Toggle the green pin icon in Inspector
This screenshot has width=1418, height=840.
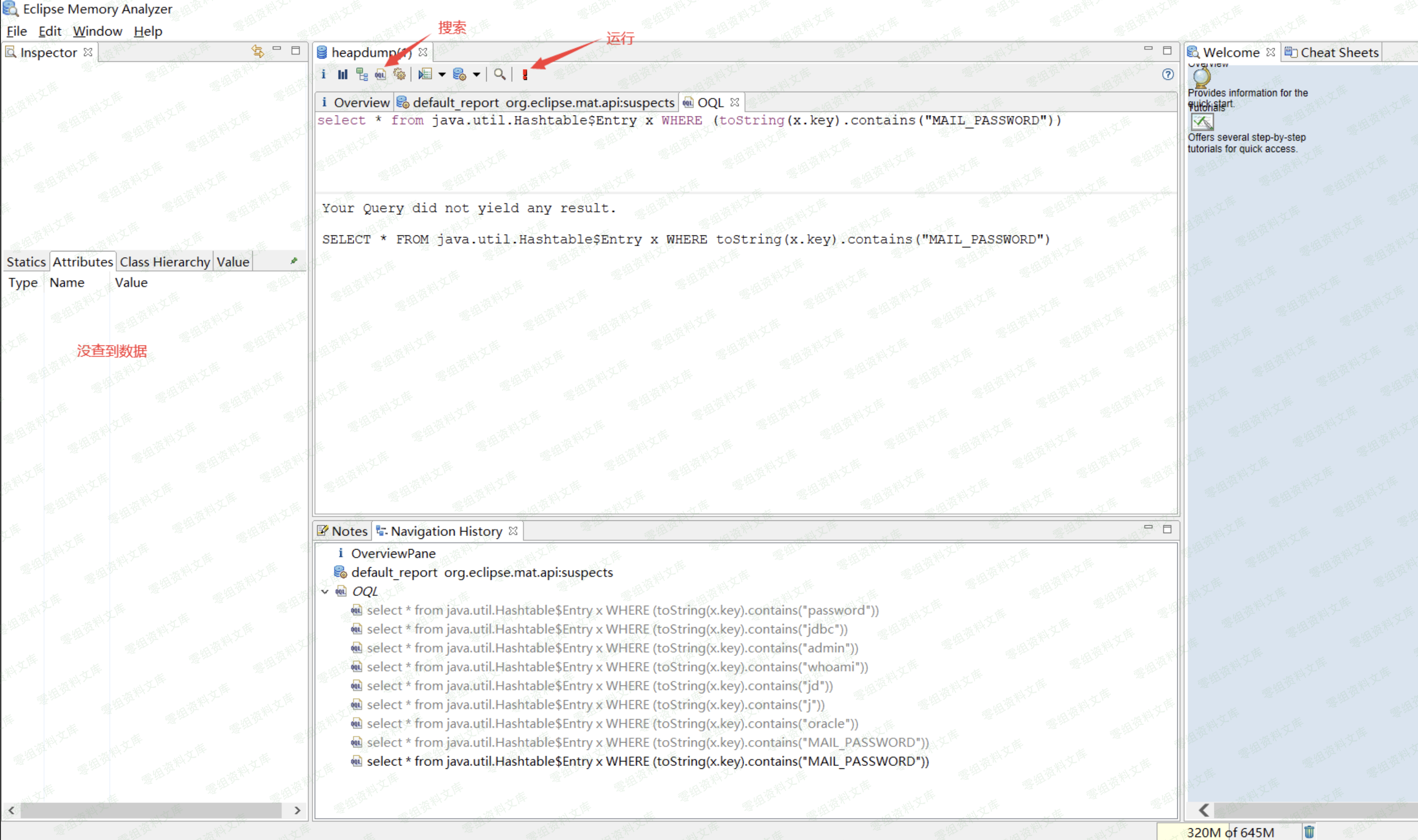click(x=294, y=261)
